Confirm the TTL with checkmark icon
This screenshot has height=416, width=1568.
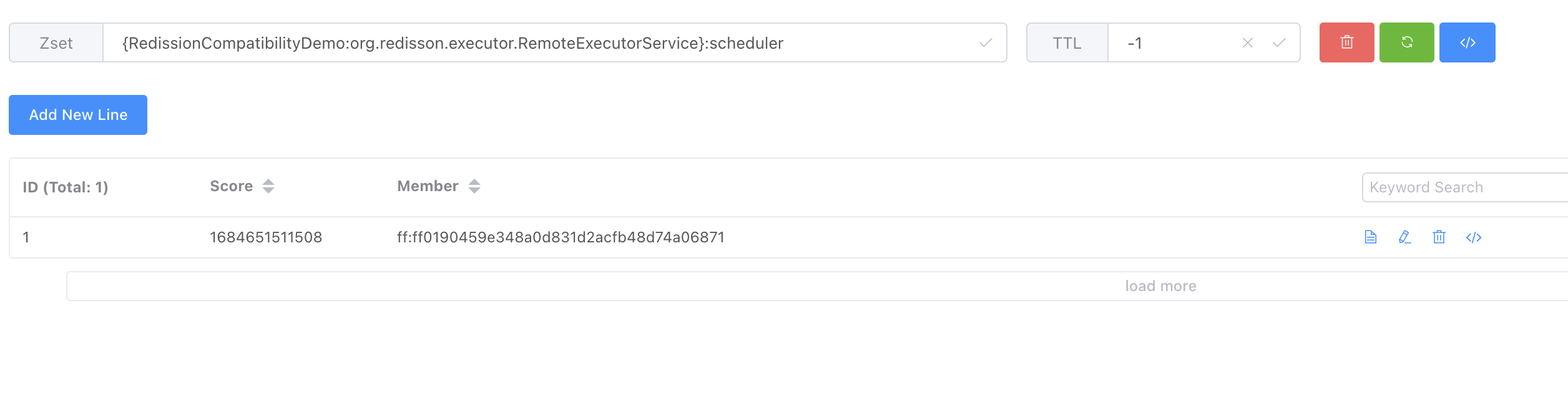pyautogui.click(x=1280, y=42)
